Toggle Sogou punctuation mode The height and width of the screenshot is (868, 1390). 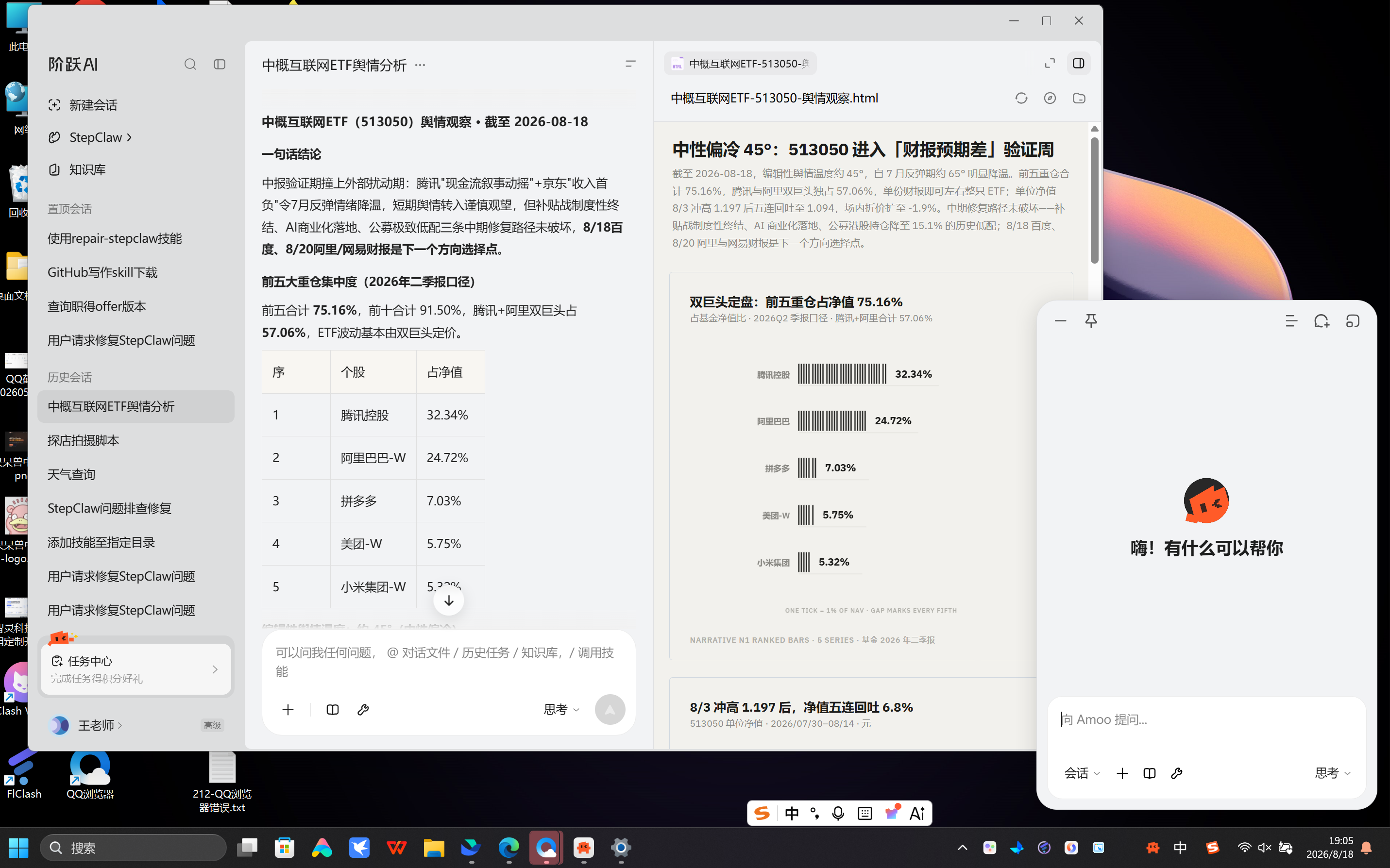tap(814, 814)
